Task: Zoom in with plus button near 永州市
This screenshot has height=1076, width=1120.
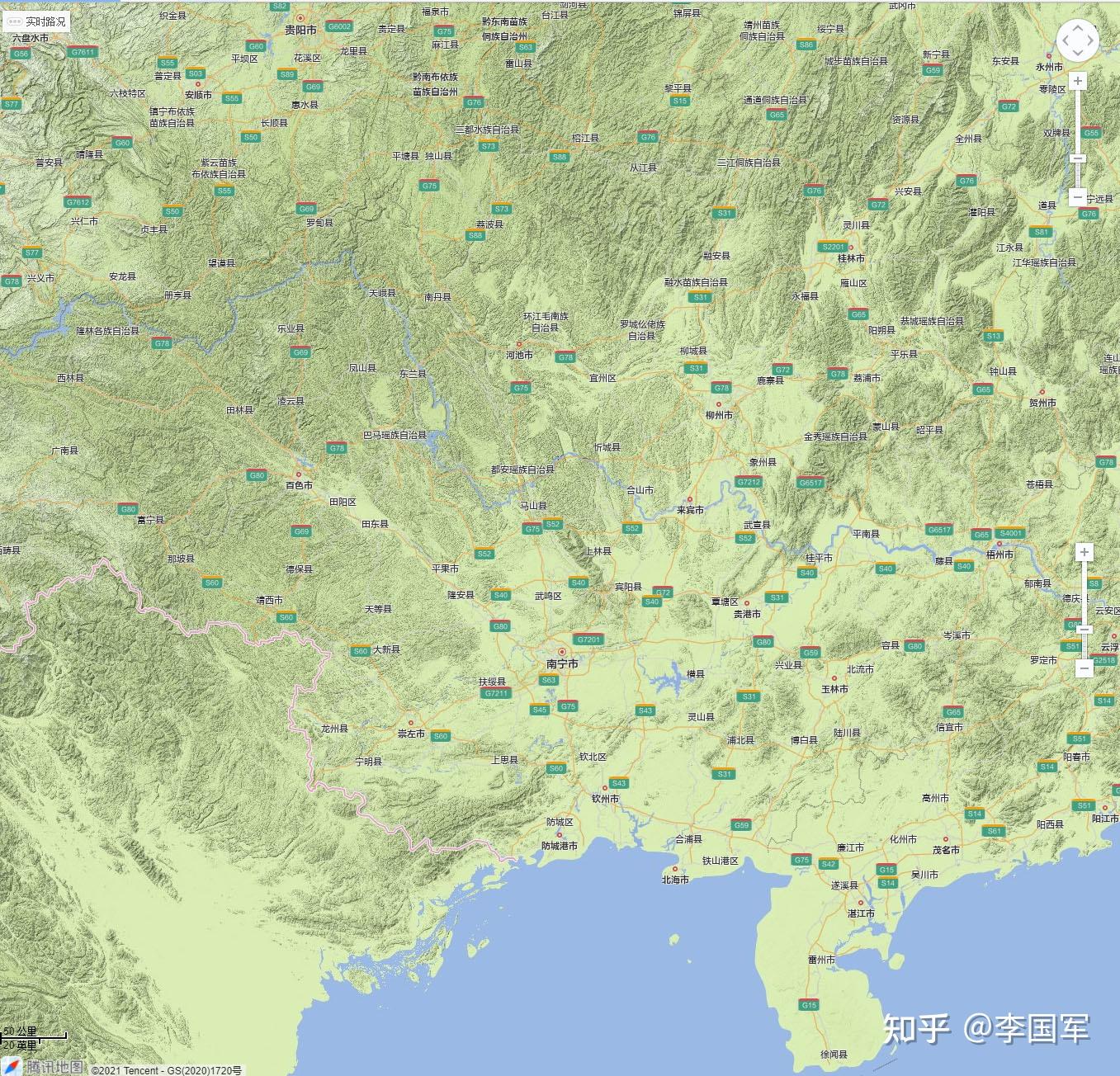Action: tap(1078, 81)
